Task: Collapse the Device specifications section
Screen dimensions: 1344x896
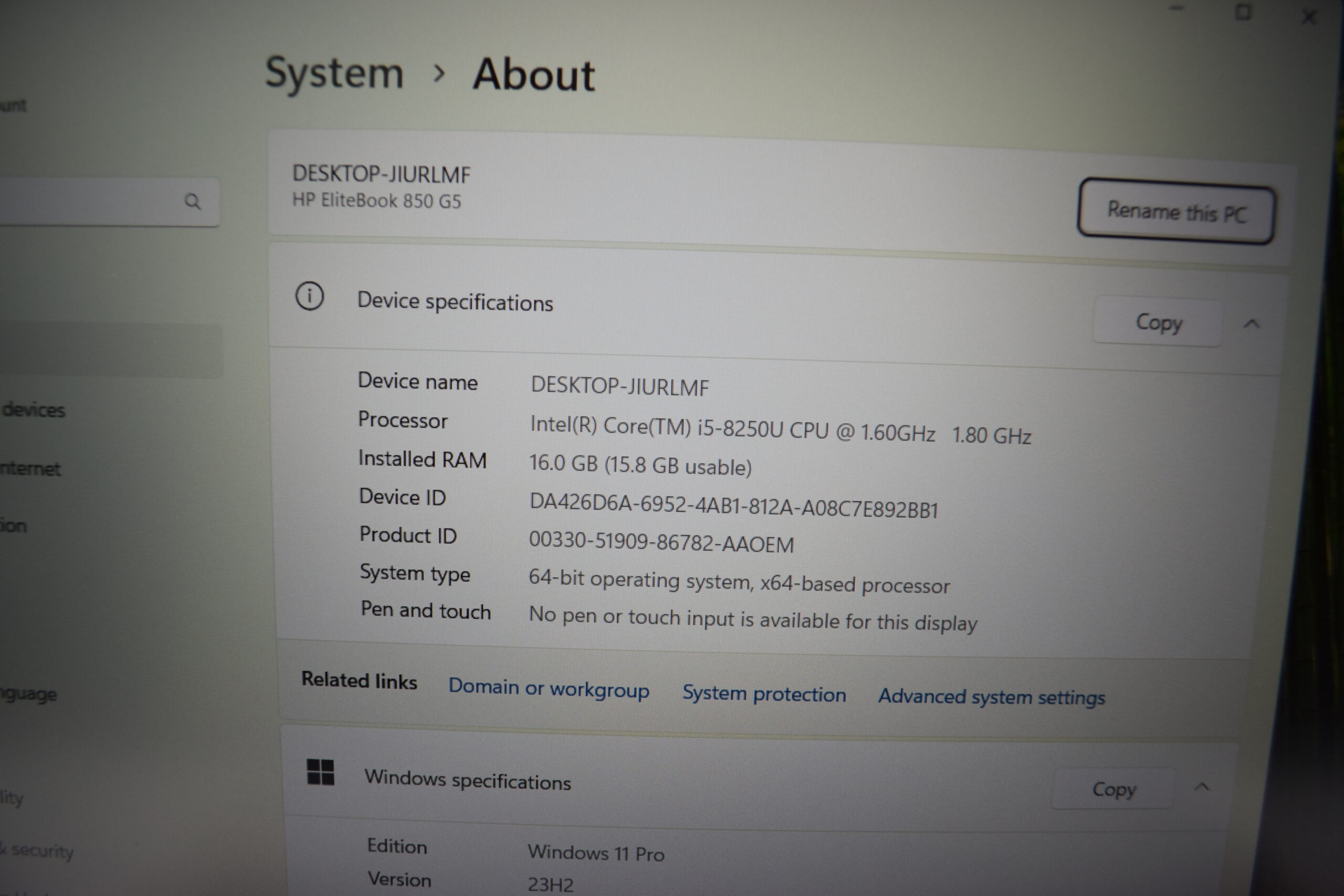Action: [1252, 324]
